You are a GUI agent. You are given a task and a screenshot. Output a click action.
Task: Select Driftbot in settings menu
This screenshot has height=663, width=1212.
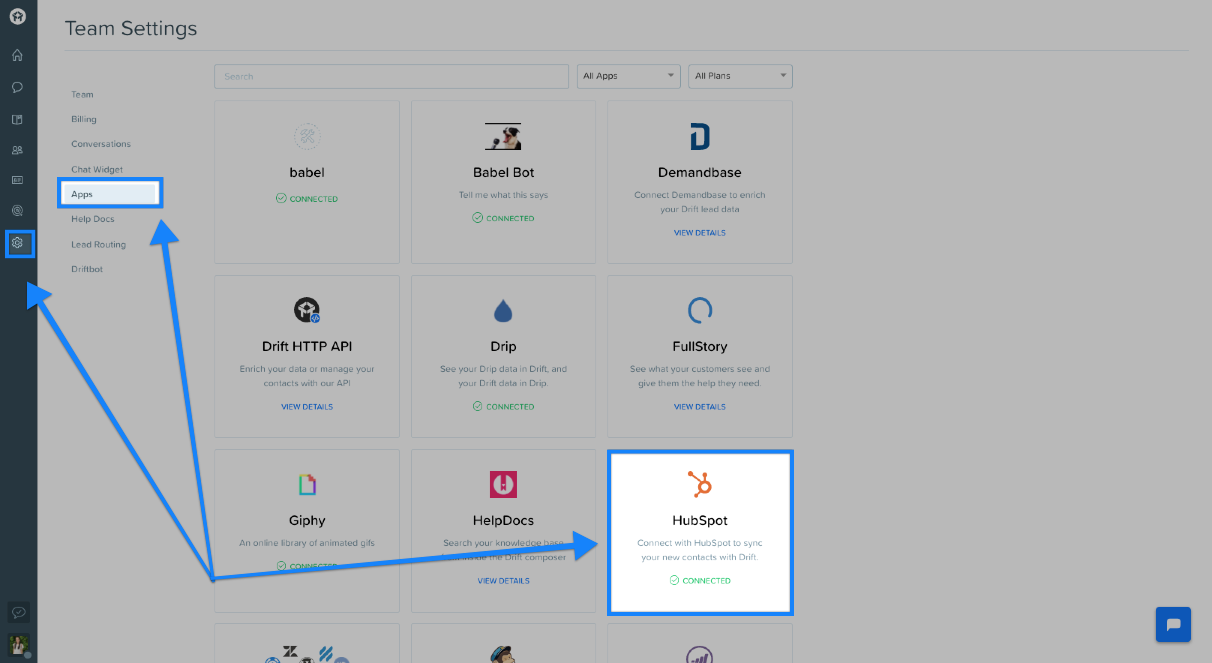[87, 270]
